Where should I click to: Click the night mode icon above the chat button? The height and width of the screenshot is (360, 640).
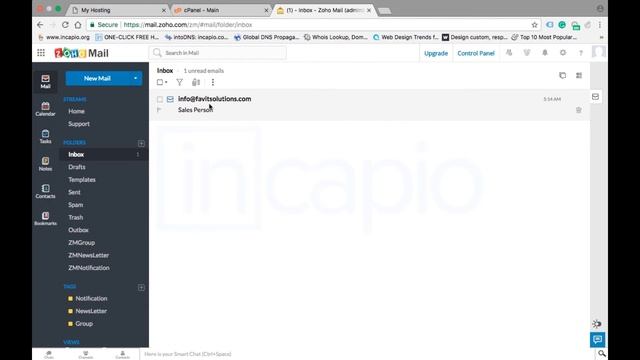click(597, 324)
